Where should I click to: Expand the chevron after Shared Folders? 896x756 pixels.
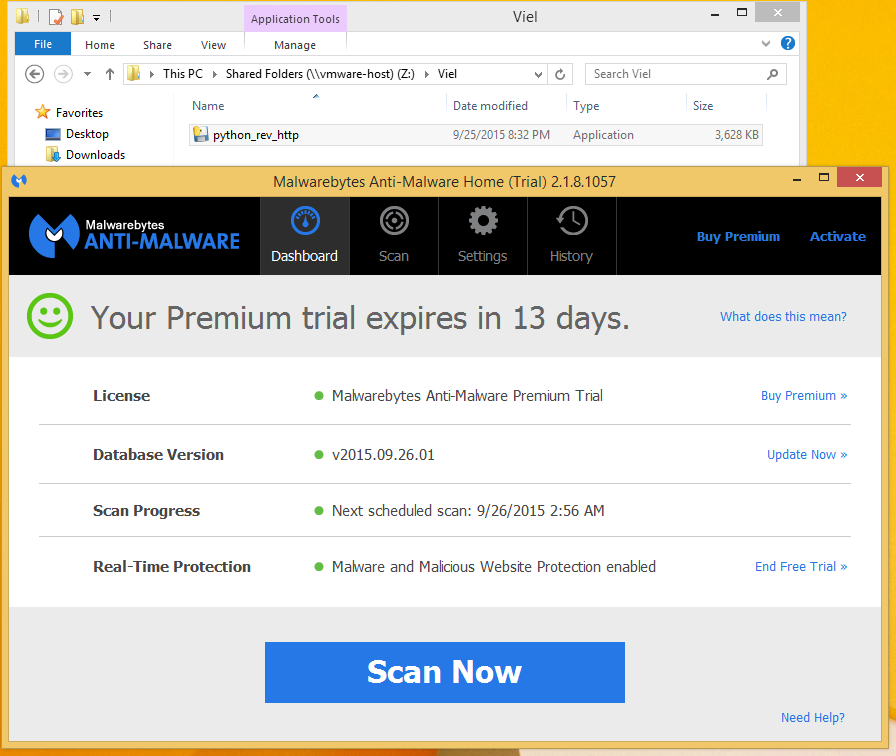point(426,74)
